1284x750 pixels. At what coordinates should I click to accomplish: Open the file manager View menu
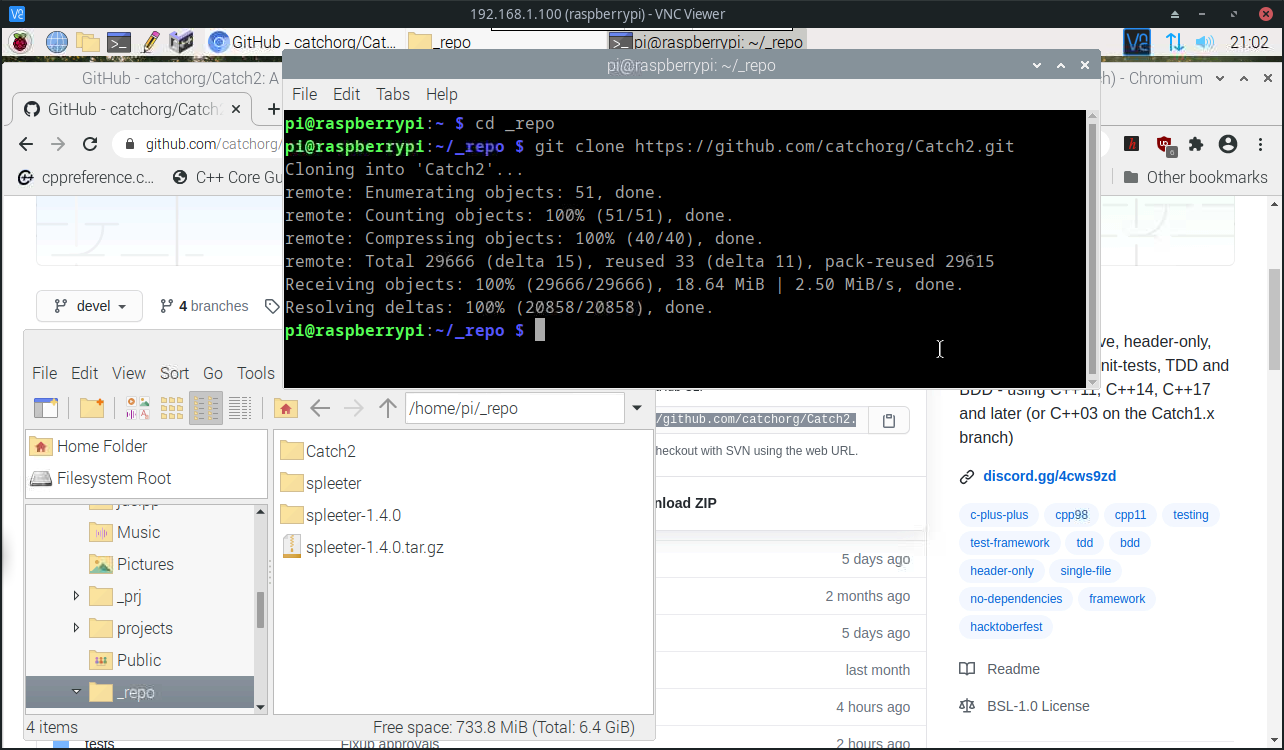point(129,373)
